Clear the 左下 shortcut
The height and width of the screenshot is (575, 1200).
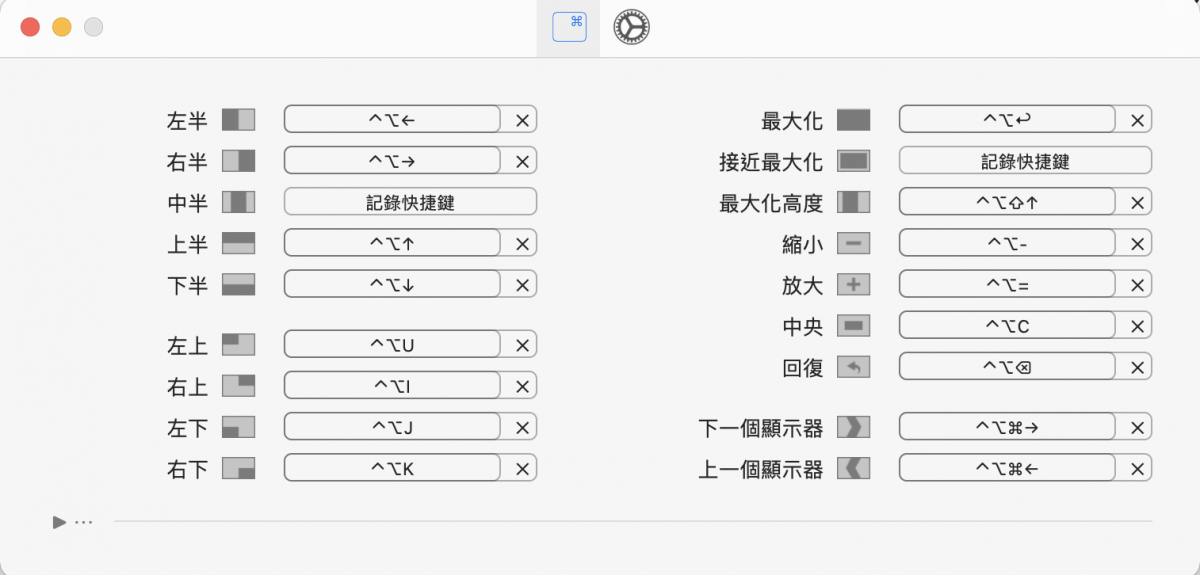coord(522,428)
